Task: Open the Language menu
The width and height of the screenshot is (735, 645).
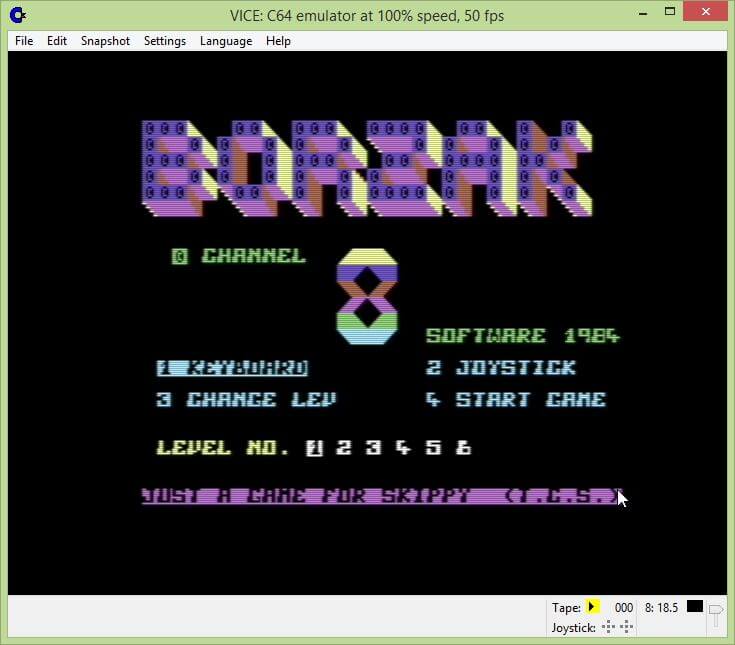Action: pyautogui.click(x=226, y=41)
